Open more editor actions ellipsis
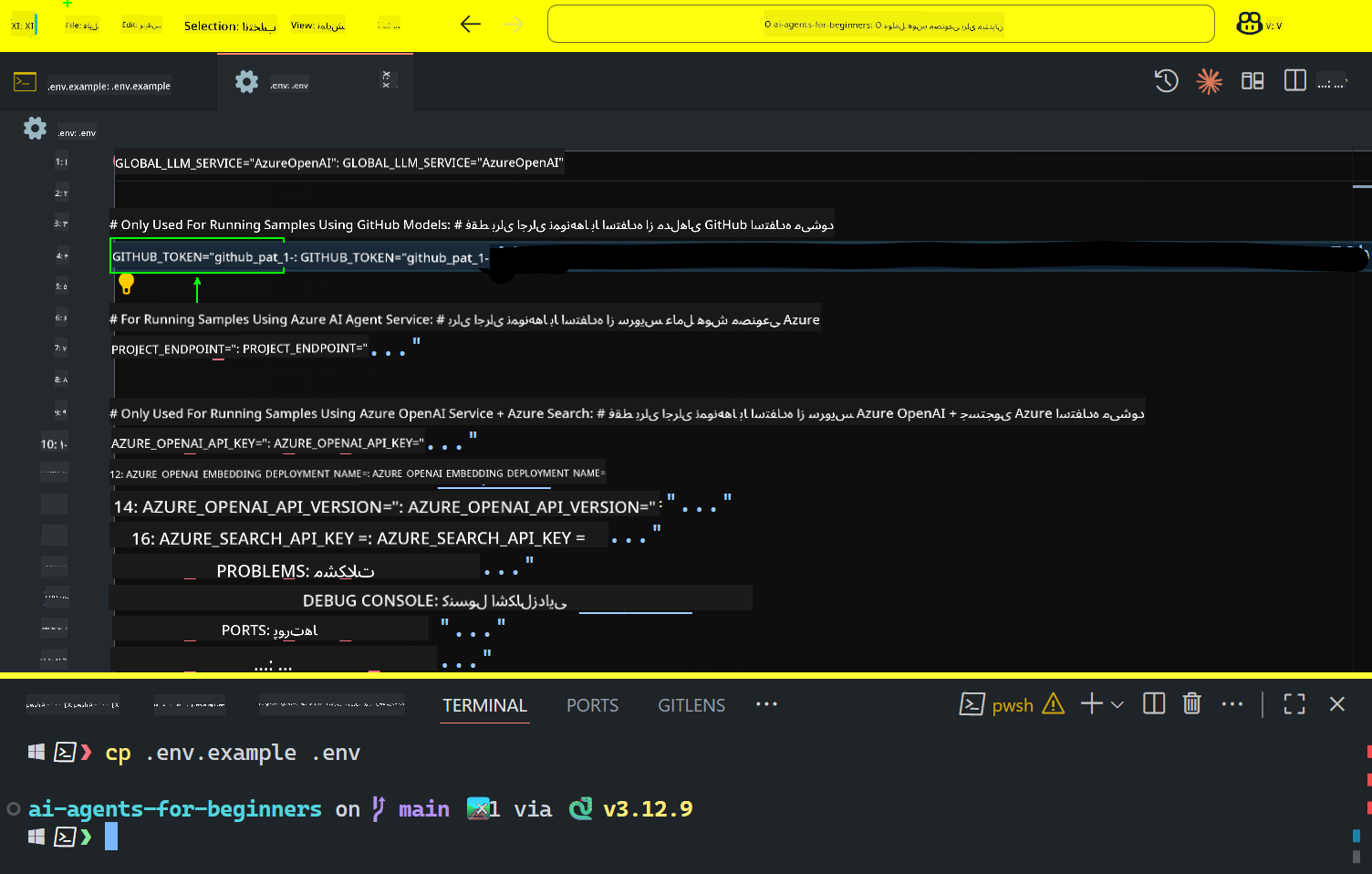This screenshot has height=874, width=1372. pos(1332,82)
